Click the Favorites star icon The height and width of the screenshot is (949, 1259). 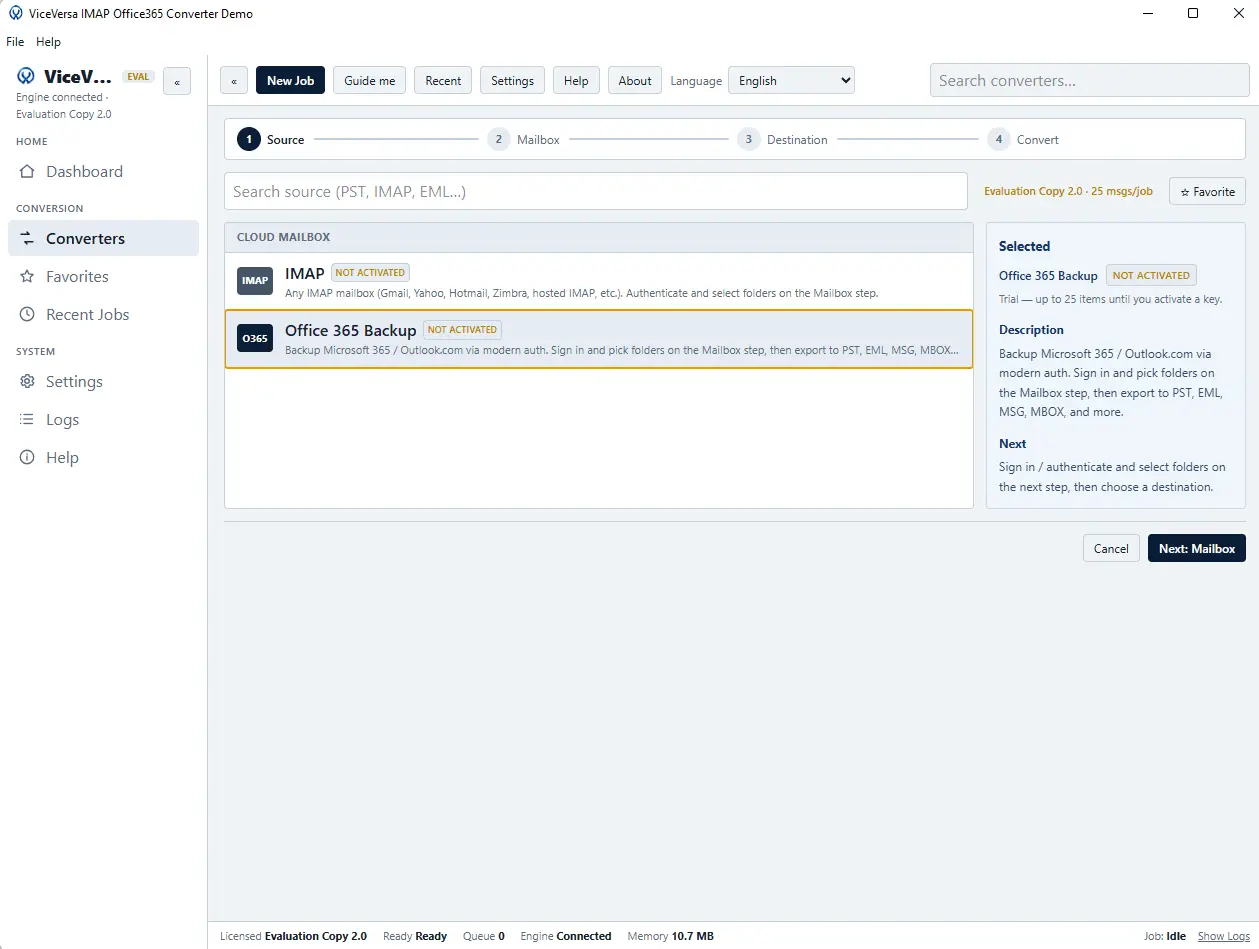(27, 277)
